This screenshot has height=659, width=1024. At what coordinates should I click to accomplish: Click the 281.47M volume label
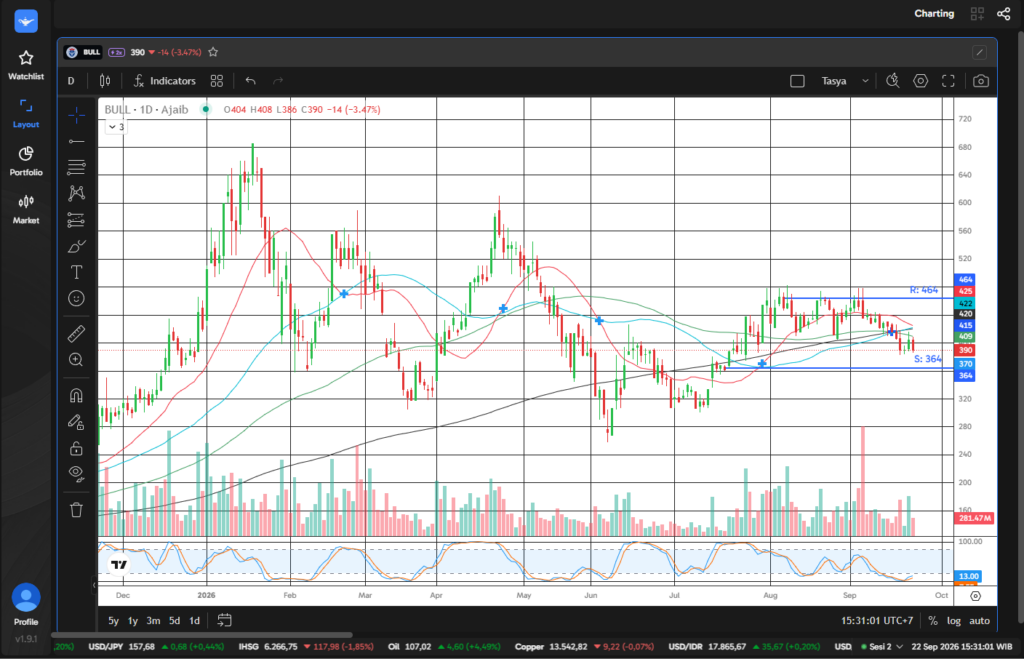coord(974,518)
